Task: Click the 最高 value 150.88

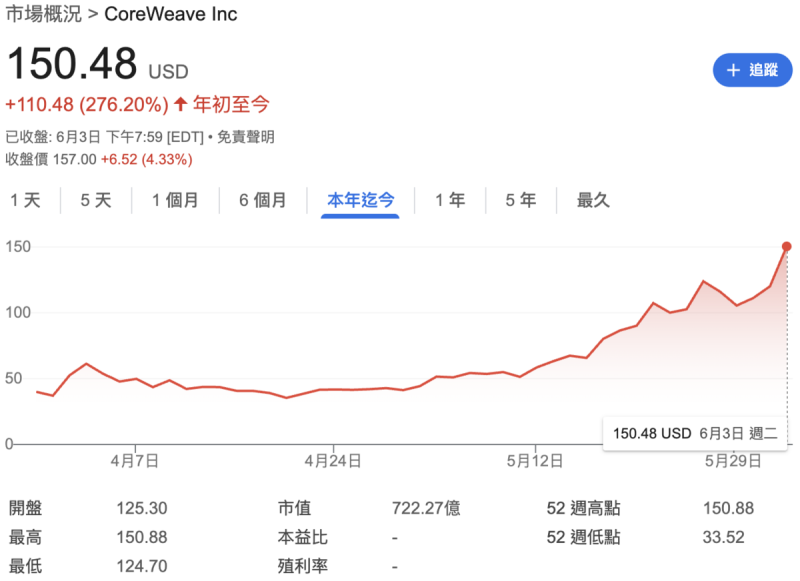Action: point(142,537)
